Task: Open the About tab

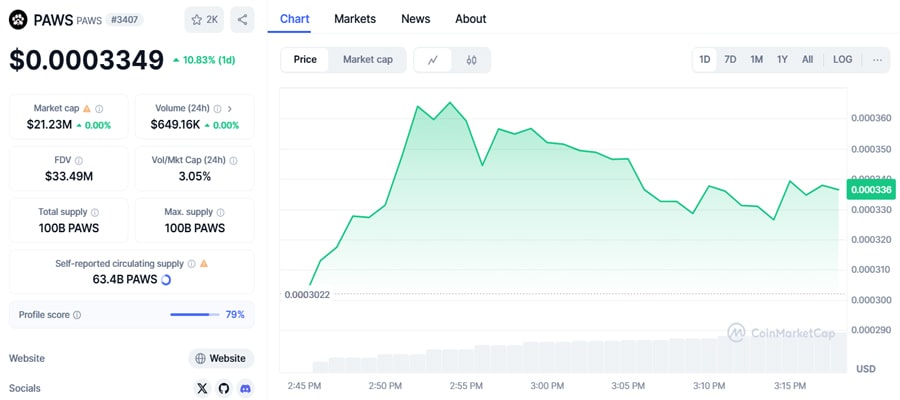Action: point(471,19)
